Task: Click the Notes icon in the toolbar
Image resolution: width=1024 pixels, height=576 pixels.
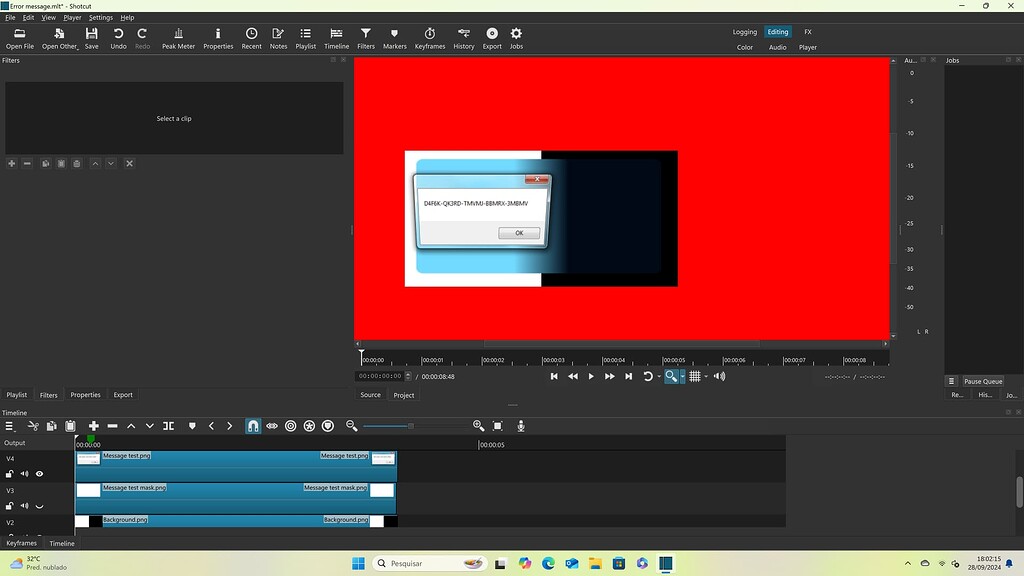Action: pyautogui.click(x=278, y=37)
